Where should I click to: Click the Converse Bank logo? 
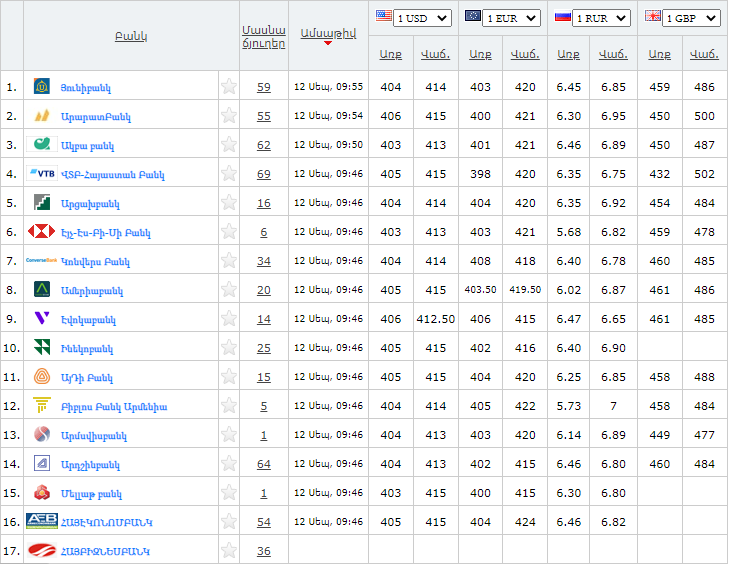pyautogui.click(x=42, y=261)
